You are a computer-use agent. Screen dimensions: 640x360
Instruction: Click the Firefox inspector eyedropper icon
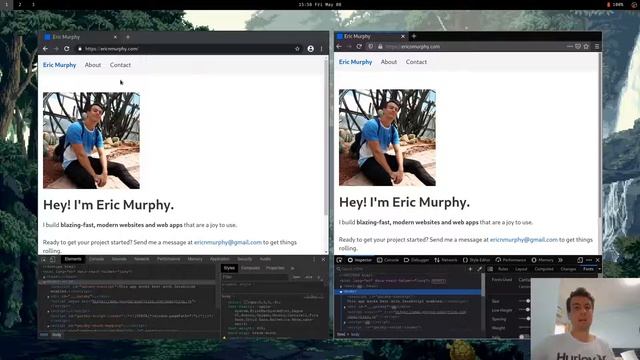point(480,269)
